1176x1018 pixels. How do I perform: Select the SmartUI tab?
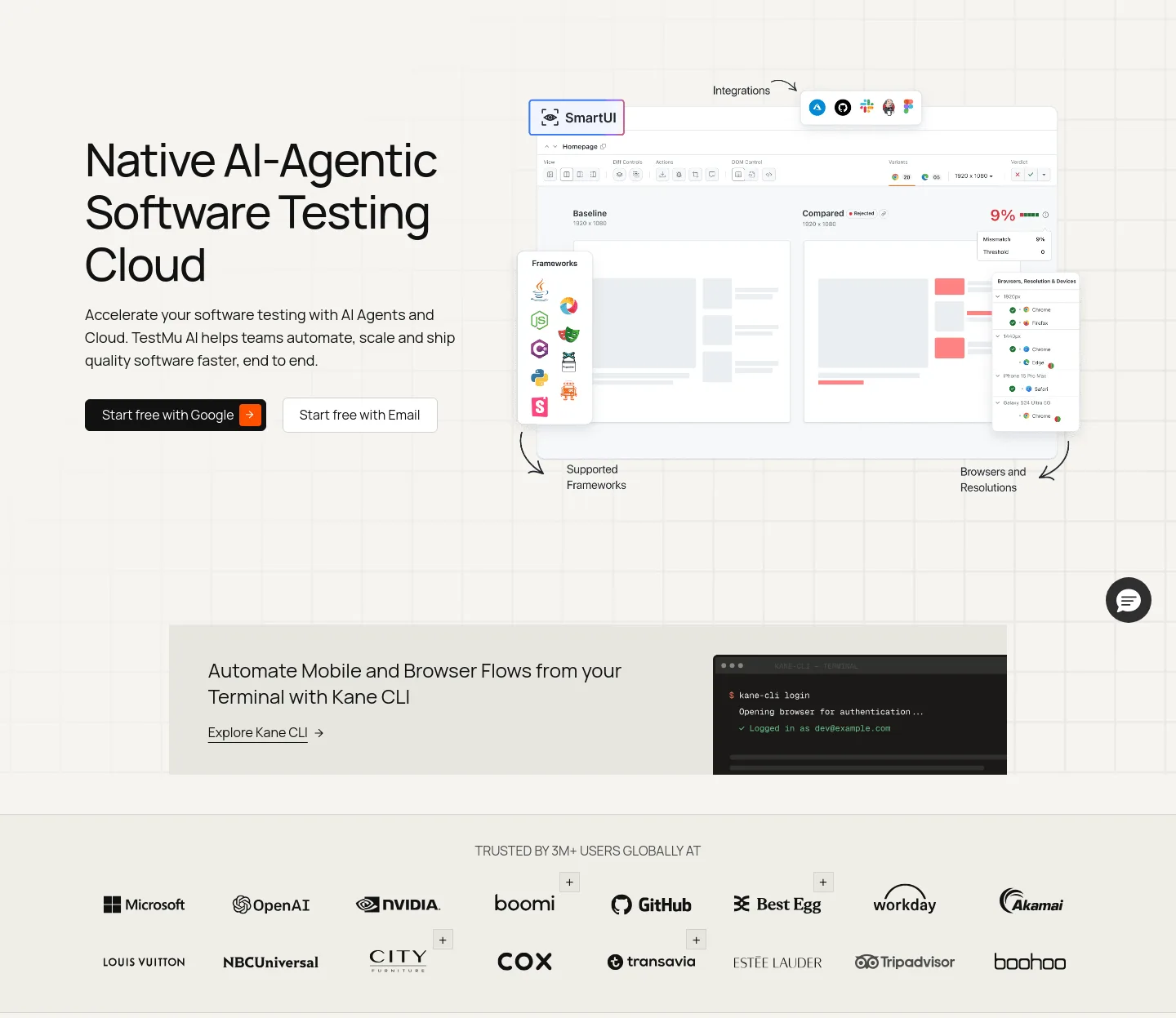coord(577,118)
